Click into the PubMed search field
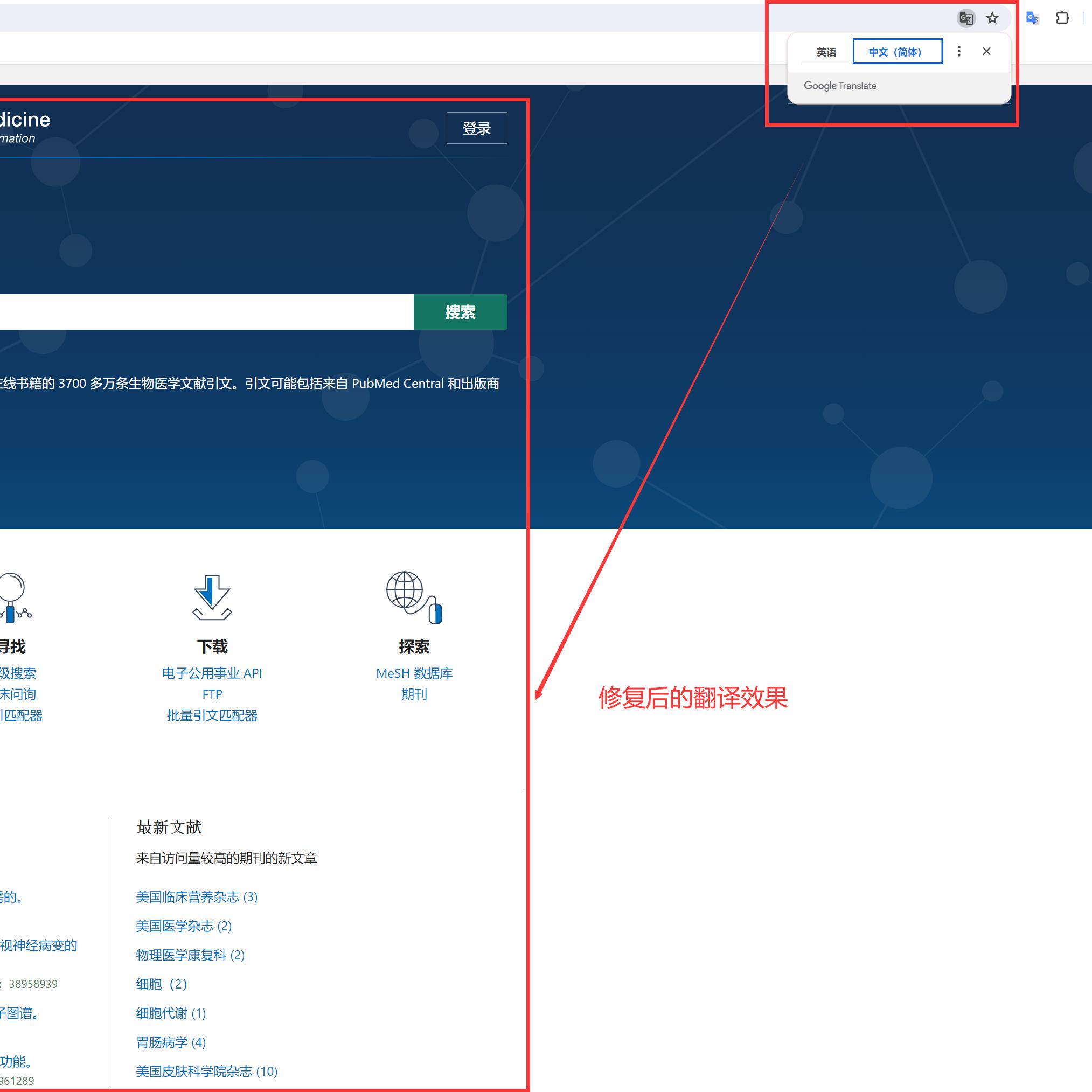Screen dimensions: 1092x1092 [x=204, y=312]
